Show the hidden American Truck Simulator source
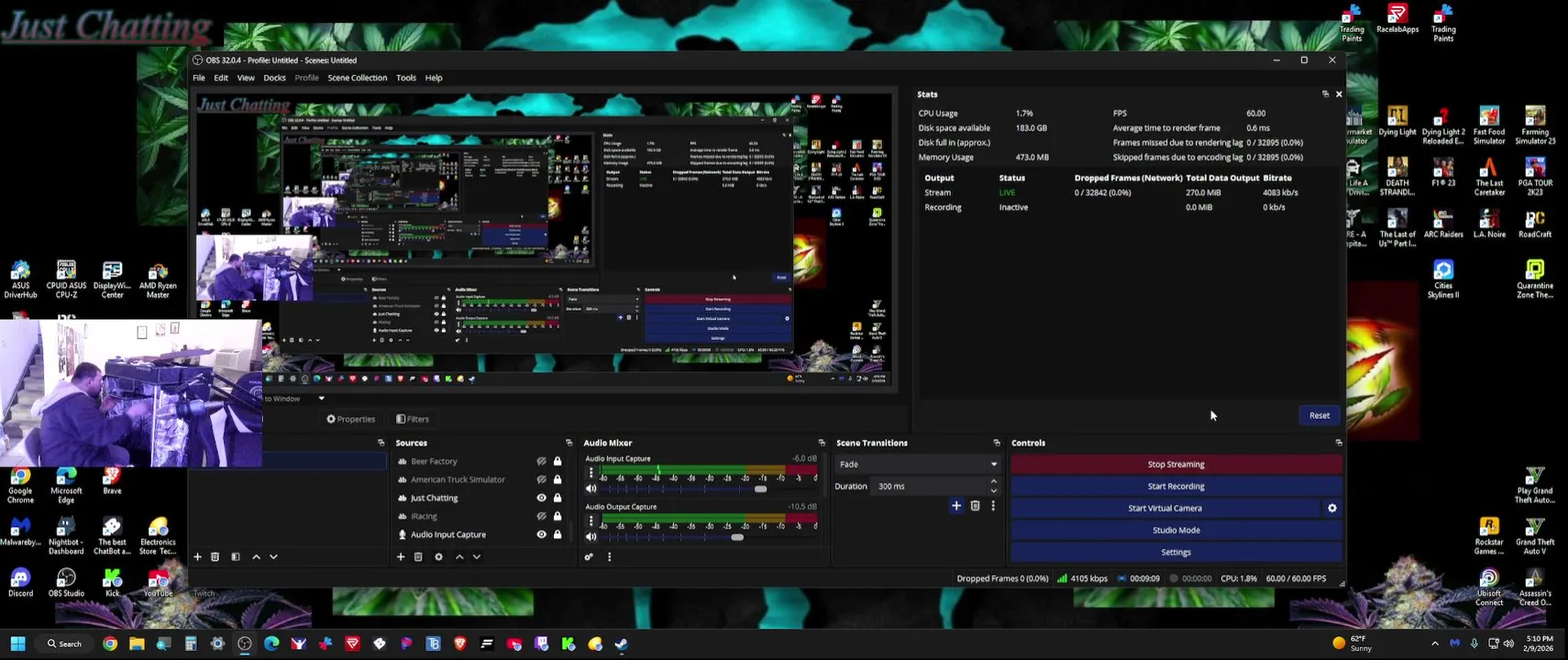1568x660 pixels. (x=541, y=479)
